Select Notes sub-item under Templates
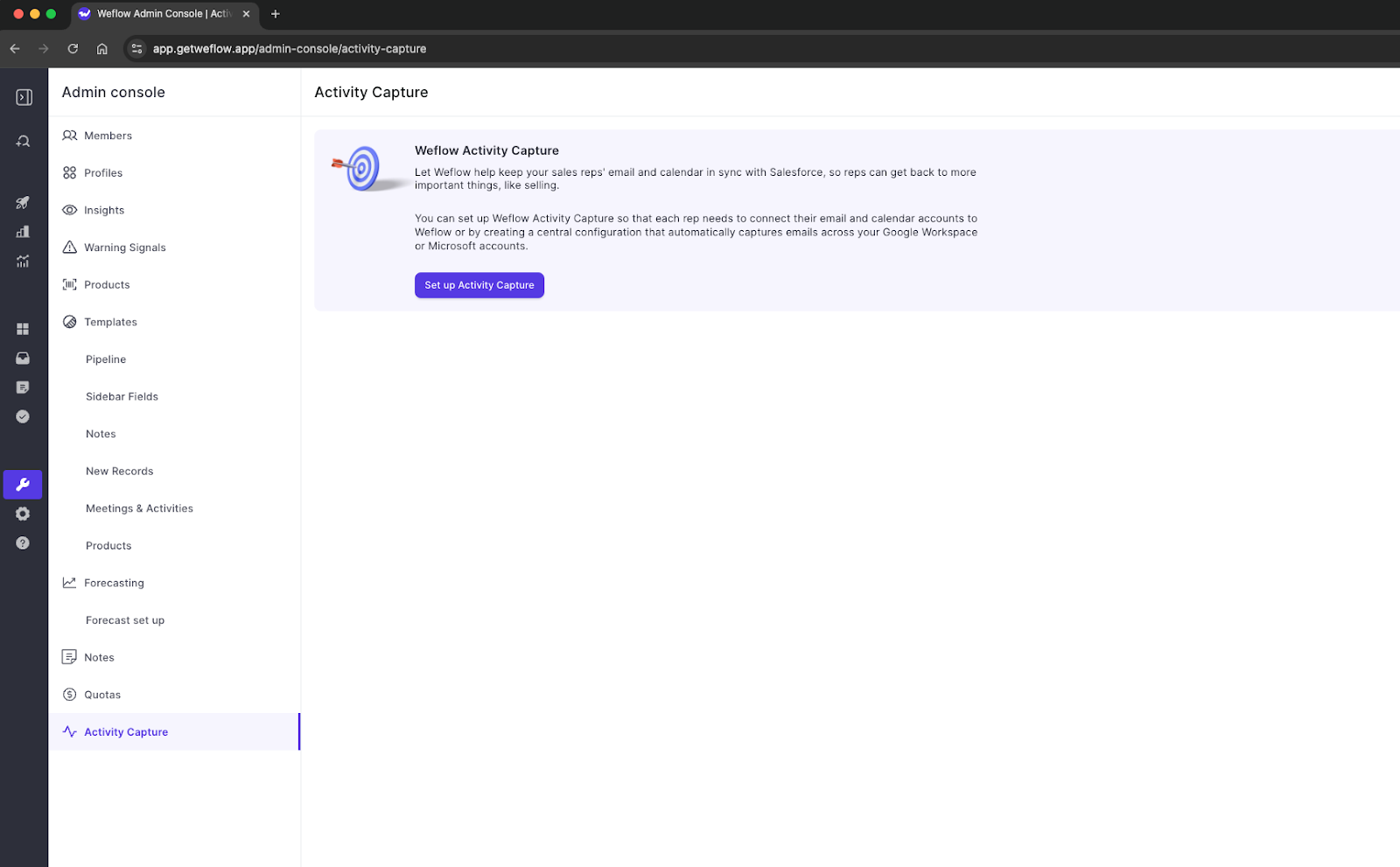This screenshot has width=1400, height=867. coord(174,434)
